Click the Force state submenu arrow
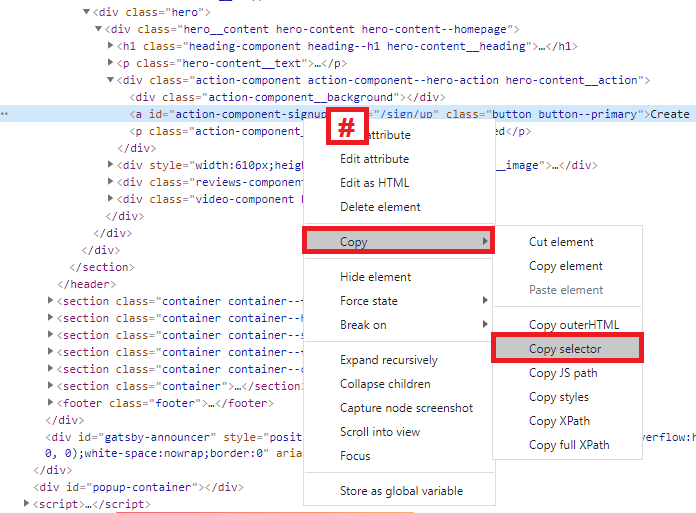This screenshot has width=696, height=513. tap(485, 300)
